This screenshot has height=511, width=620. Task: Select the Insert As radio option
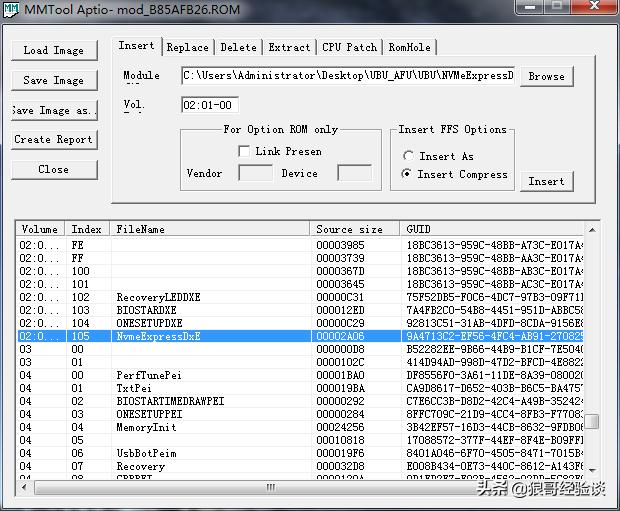(x=408, y=157)
